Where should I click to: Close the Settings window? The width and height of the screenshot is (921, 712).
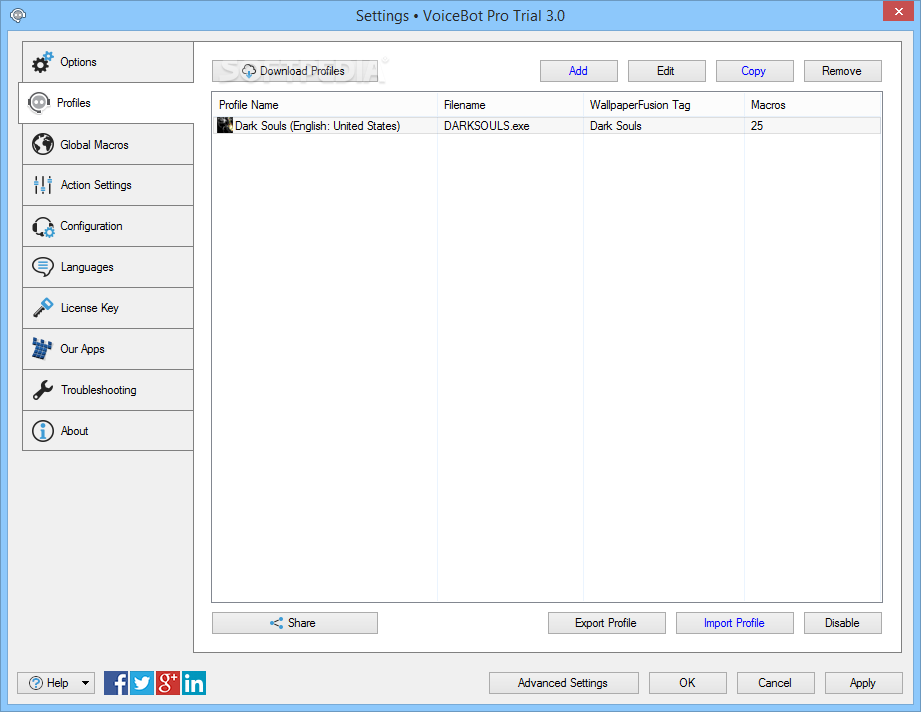[898, 11]
